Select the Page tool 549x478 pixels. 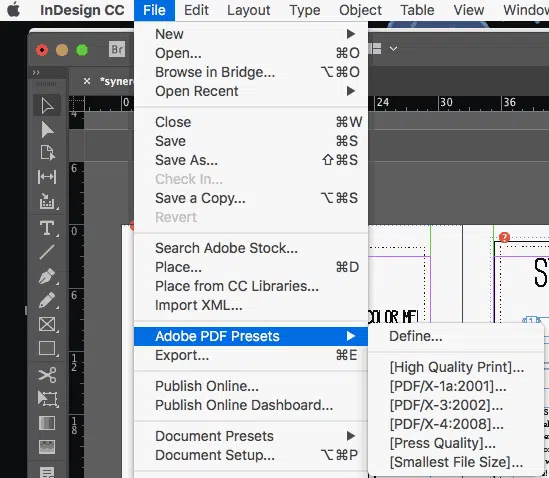coord(47,153)
